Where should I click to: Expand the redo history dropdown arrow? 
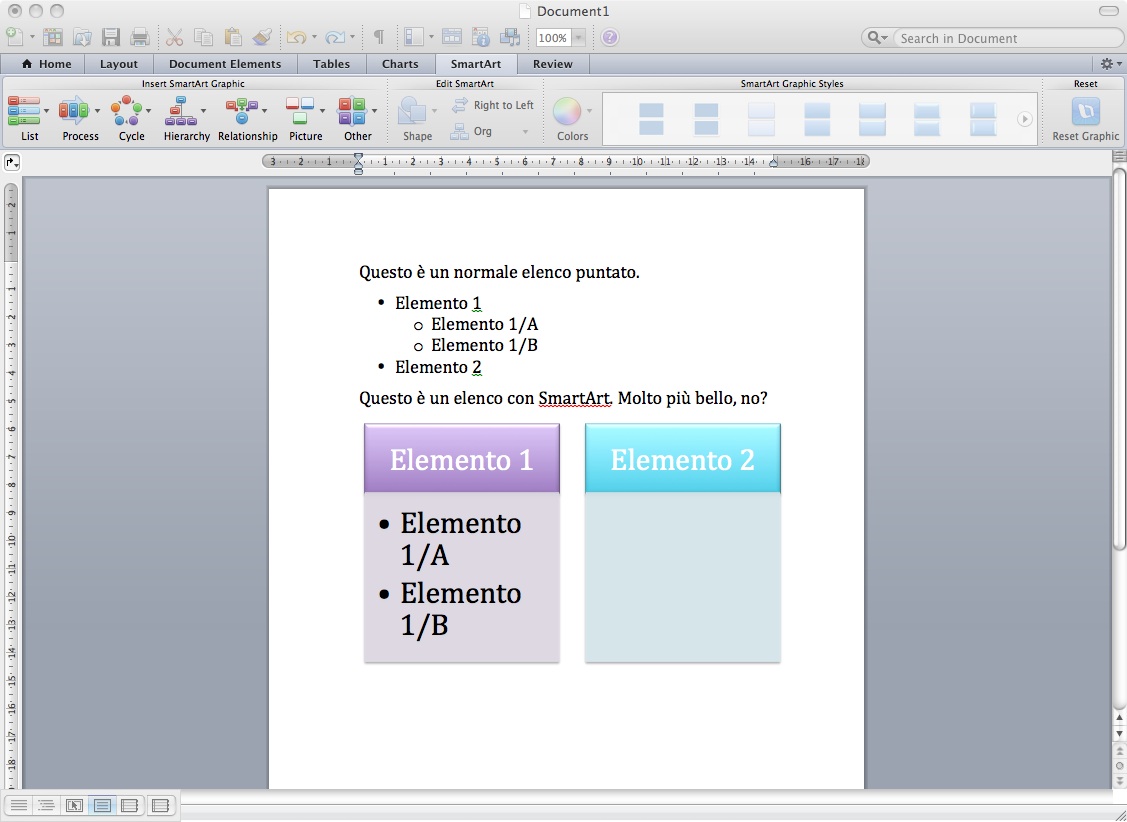[353, 37]
